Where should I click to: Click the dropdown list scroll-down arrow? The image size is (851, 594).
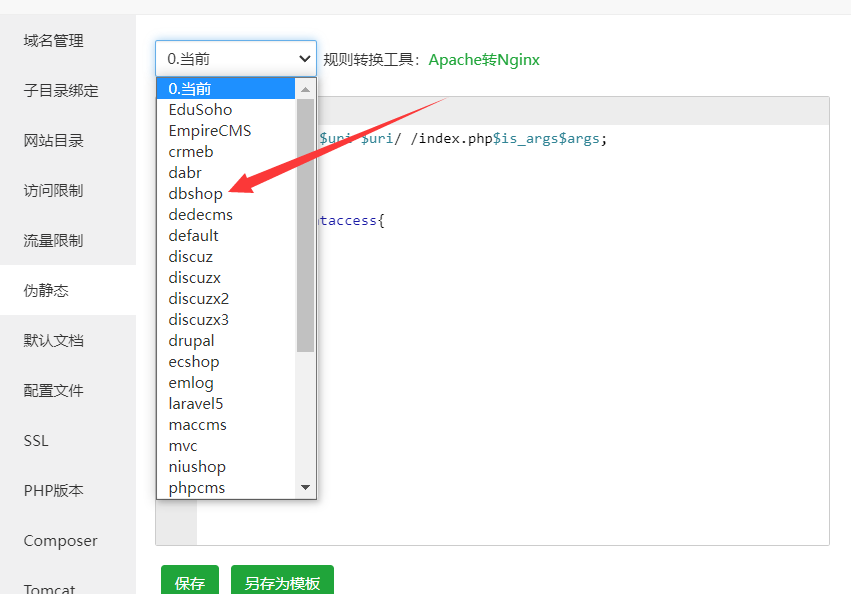pos(306,487)
